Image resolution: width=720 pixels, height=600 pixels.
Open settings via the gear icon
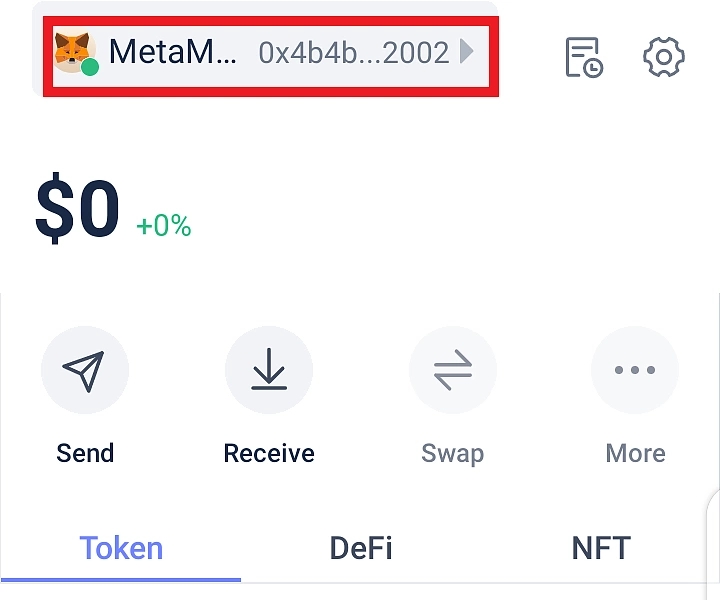(663, 57)
